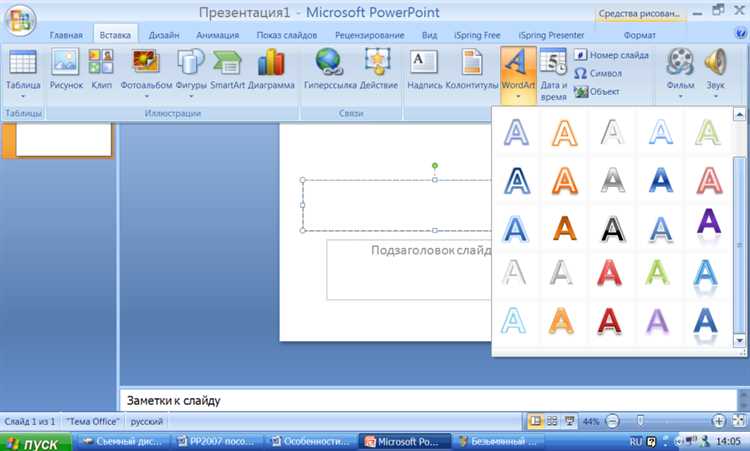
Task: Add a Гиперссылка hyperlink
Action: (330, 70)
